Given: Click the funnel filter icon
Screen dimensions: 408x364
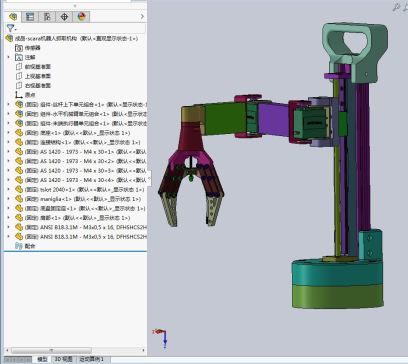Looking at the screenshot, I should click(x=11, y=28).
